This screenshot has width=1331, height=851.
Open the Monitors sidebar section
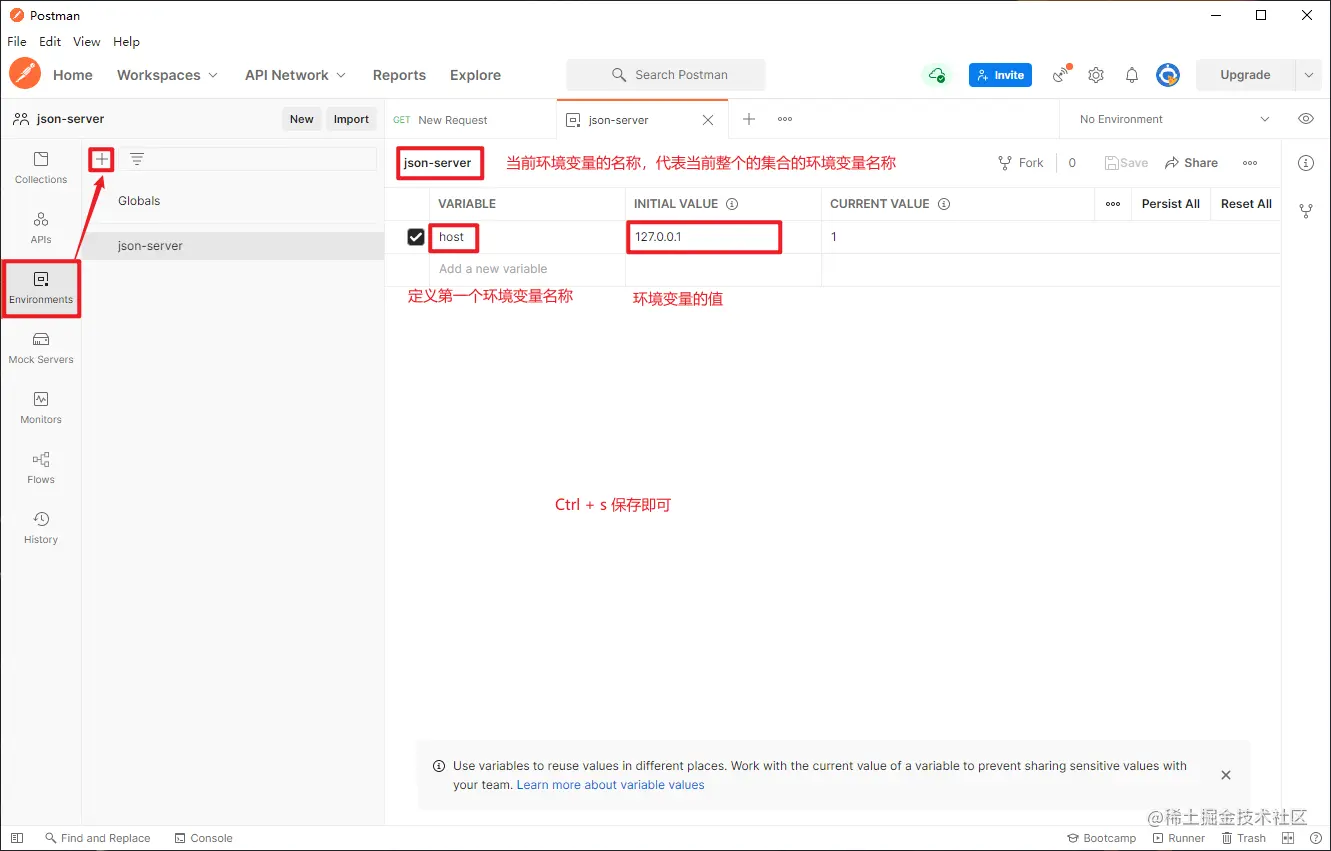click(41, 408)
